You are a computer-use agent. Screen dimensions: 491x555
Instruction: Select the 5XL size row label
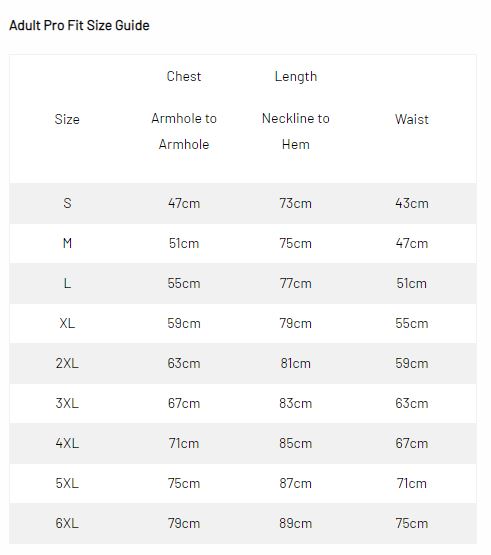click(67, 483)
